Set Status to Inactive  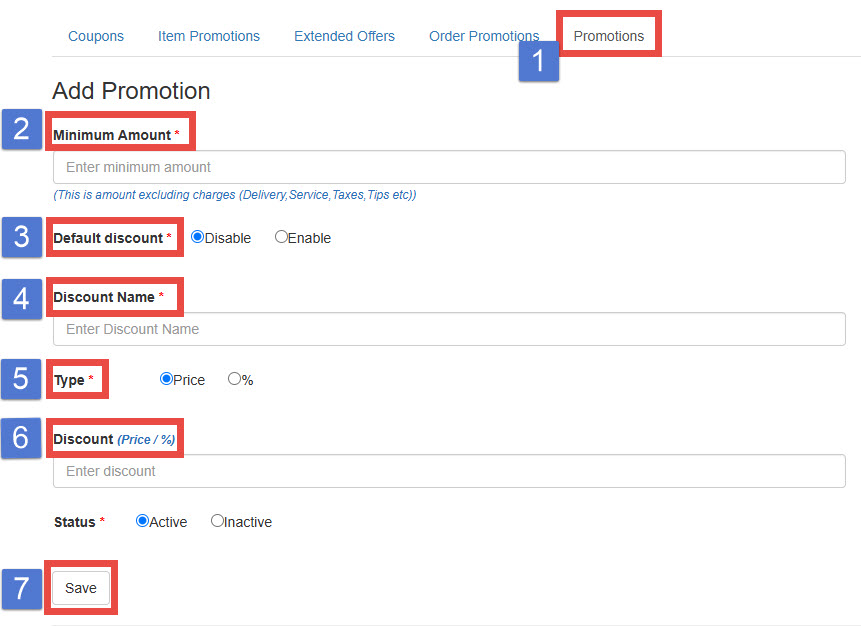click(217, 521)
